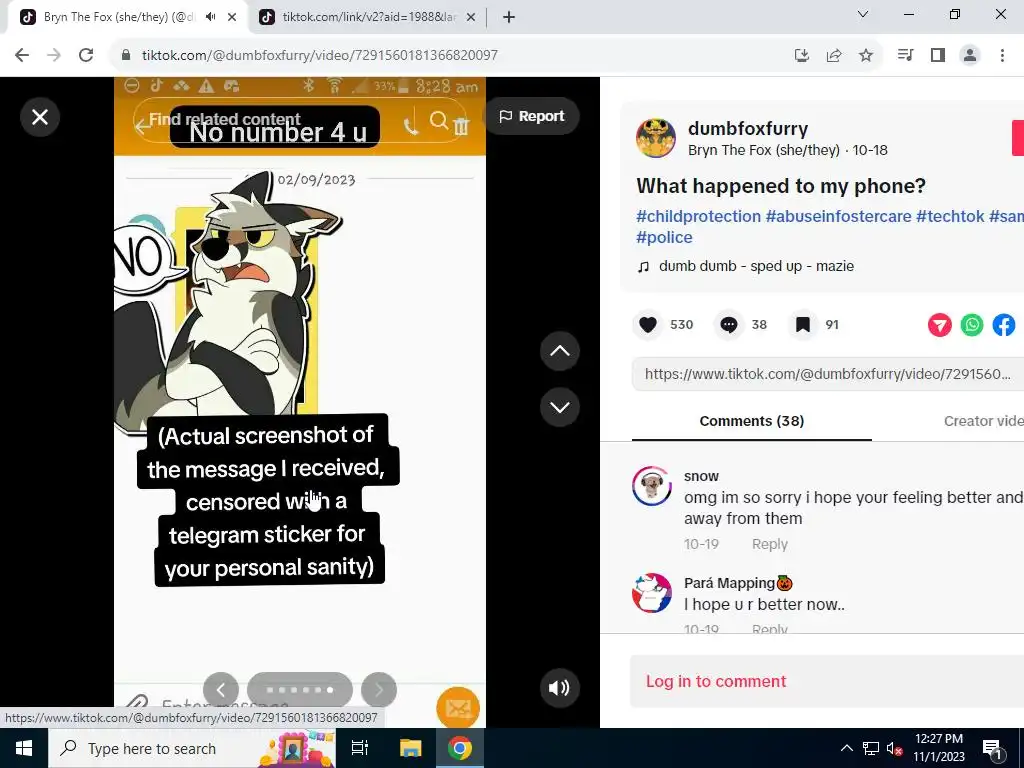Open taskbar volume control
Viewport: 1024px width, 768px height.
[895, 748]
